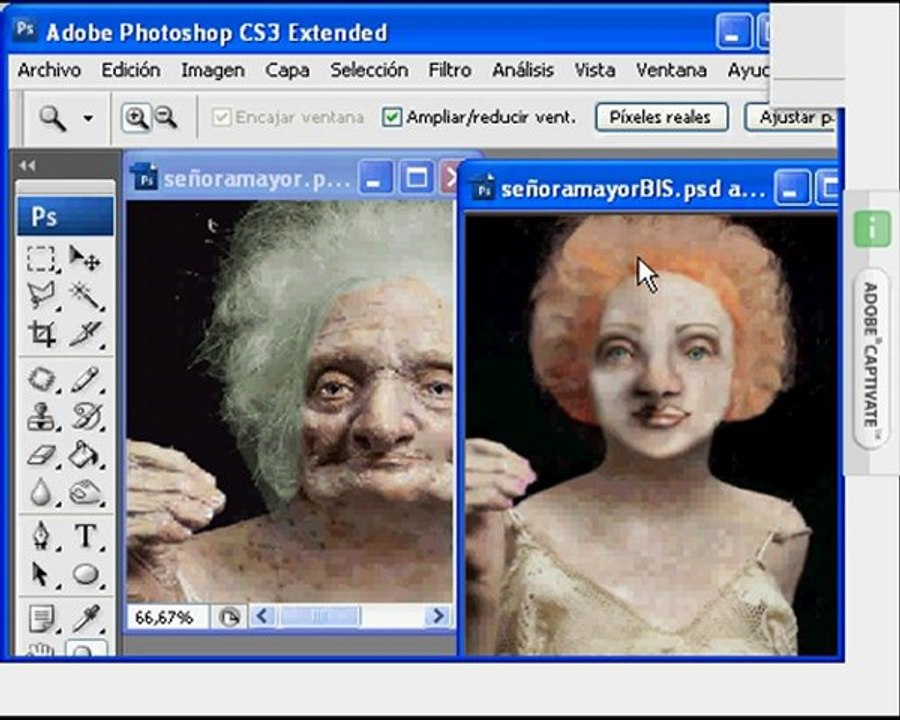
Task: Open the Ventana menu
Action: 671,70
